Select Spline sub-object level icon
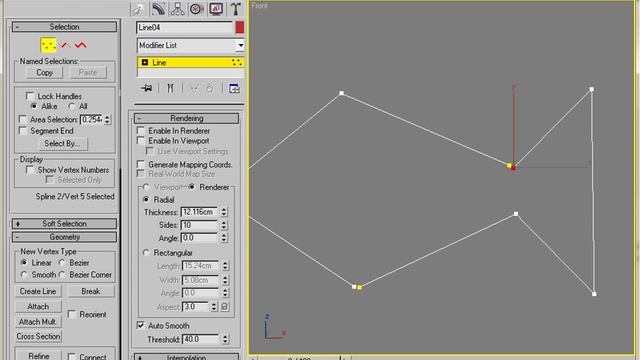This screenshot has height=360, width=640. [x=80, y=45]
